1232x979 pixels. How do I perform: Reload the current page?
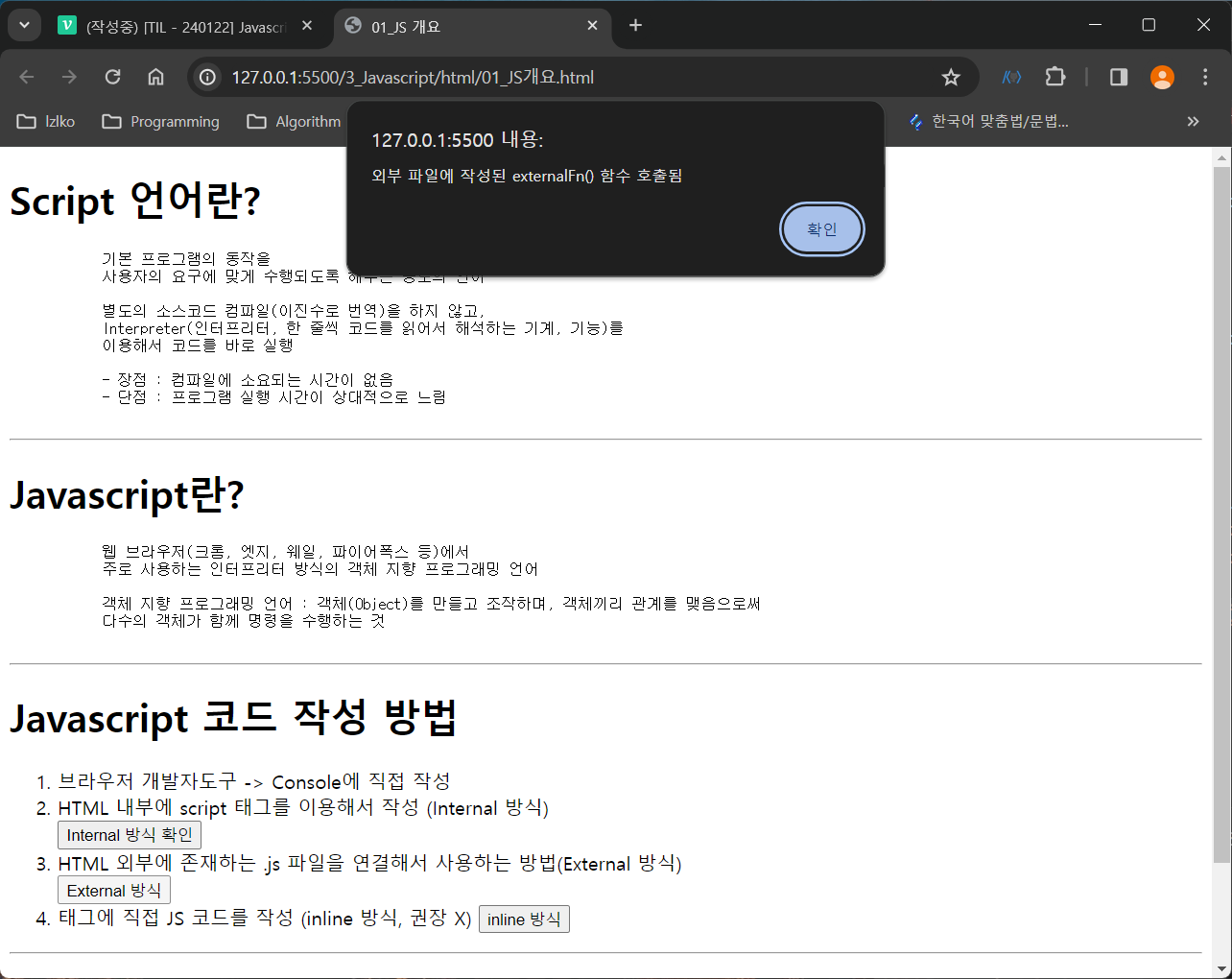tap(112, 77)
